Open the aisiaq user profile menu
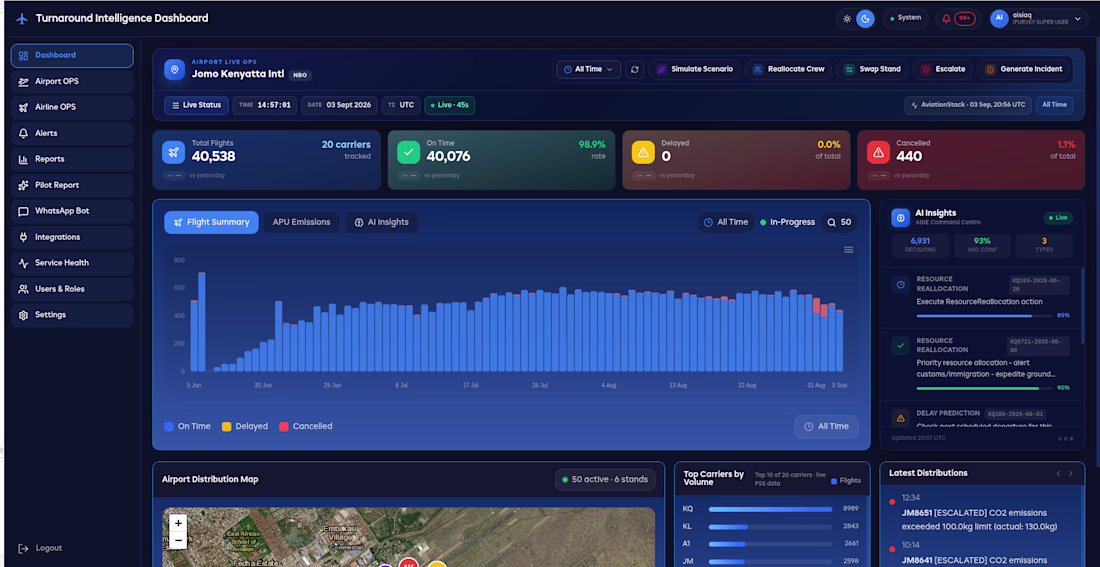Screen dimensions: 1100x567 [x=1038, y=18]
